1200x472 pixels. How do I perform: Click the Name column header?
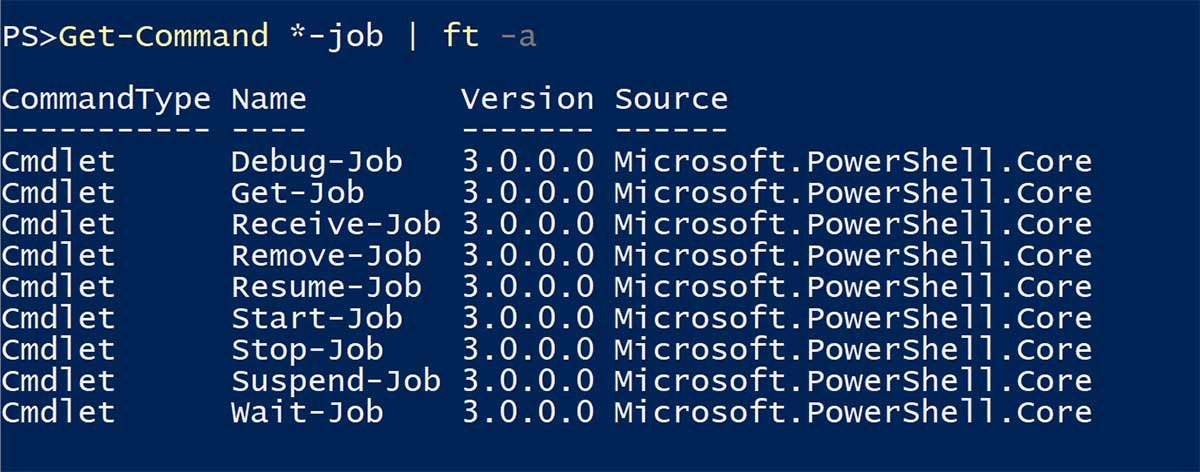[x=268, y=99]
